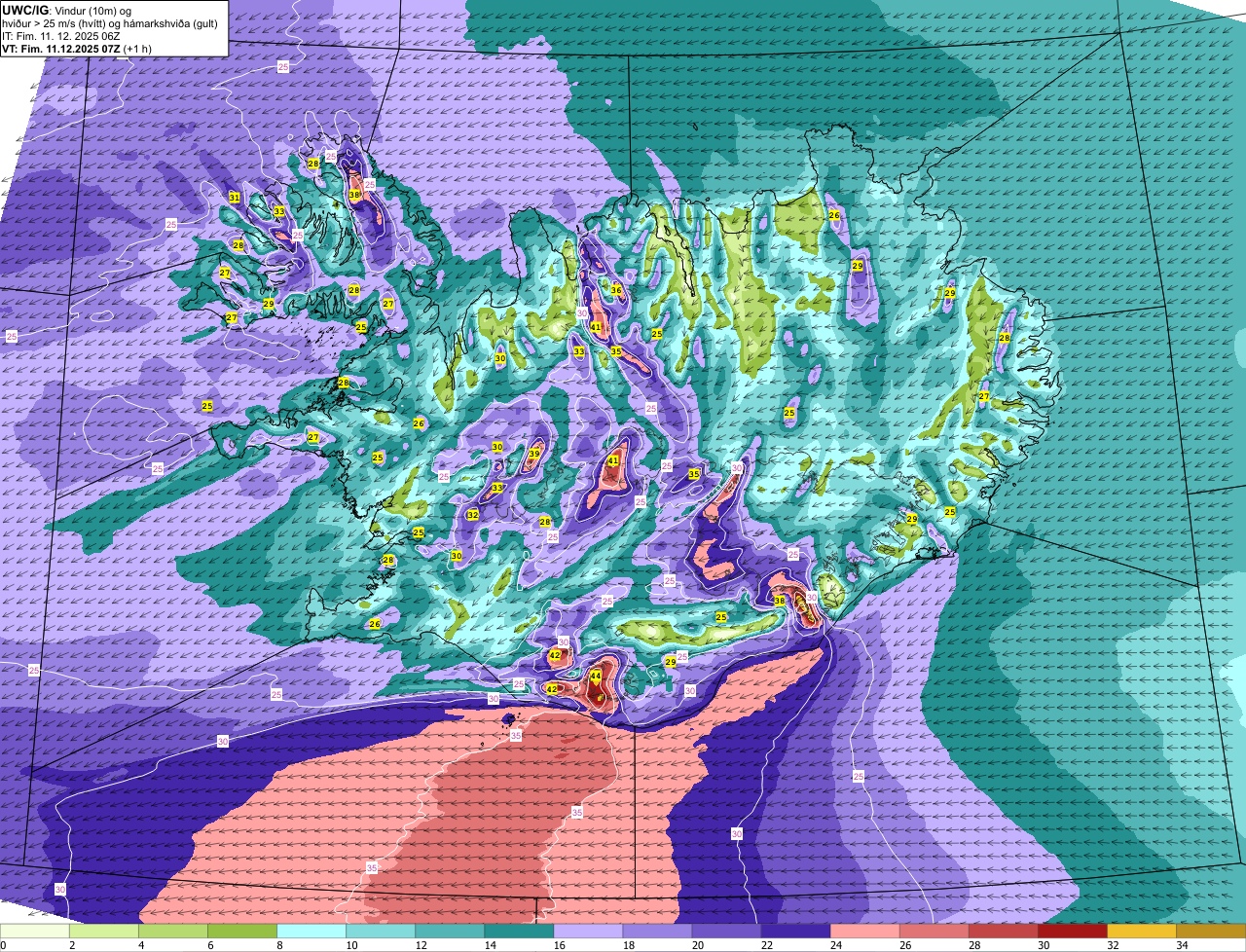Viewport: 1246px width, 952px height.
Task: Select the legend swatch between 6 and 8
Action: [242, 931]
